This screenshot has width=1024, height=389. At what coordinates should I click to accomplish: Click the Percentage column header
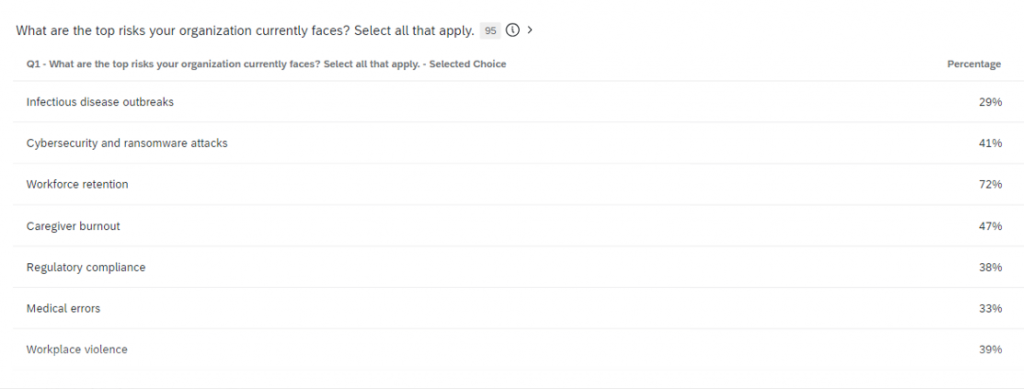(x=974, y=64)
